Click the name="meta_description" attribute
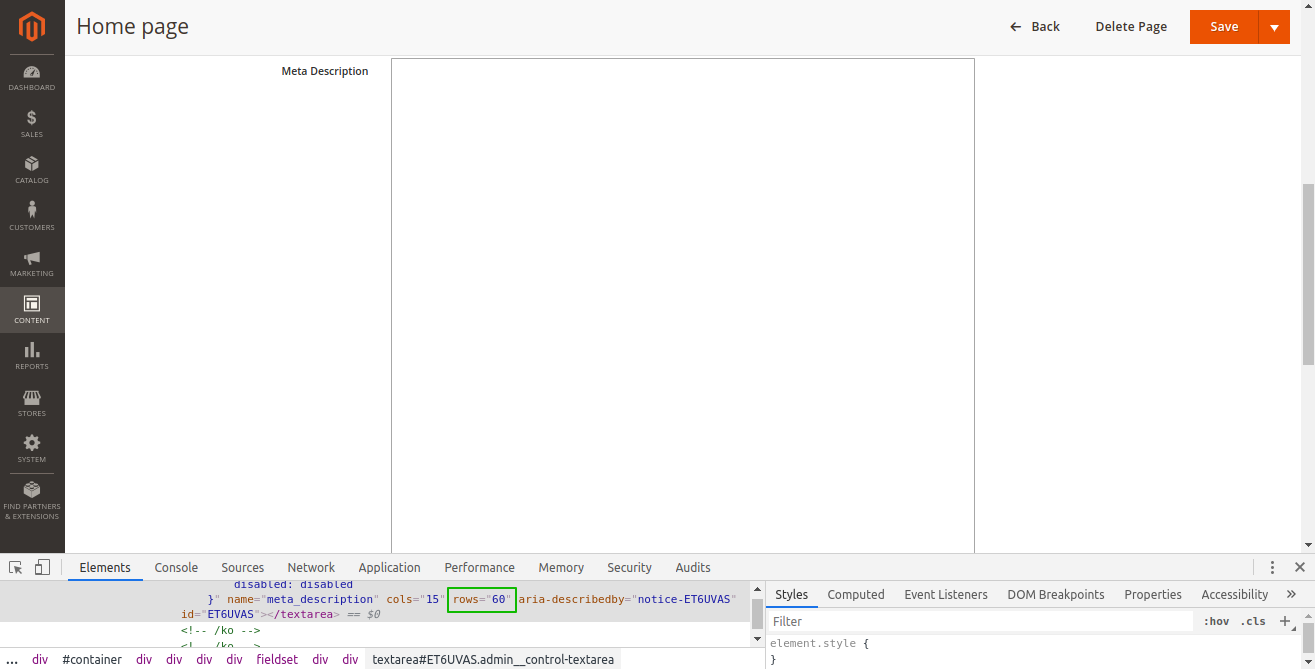 tap(303, 599)
